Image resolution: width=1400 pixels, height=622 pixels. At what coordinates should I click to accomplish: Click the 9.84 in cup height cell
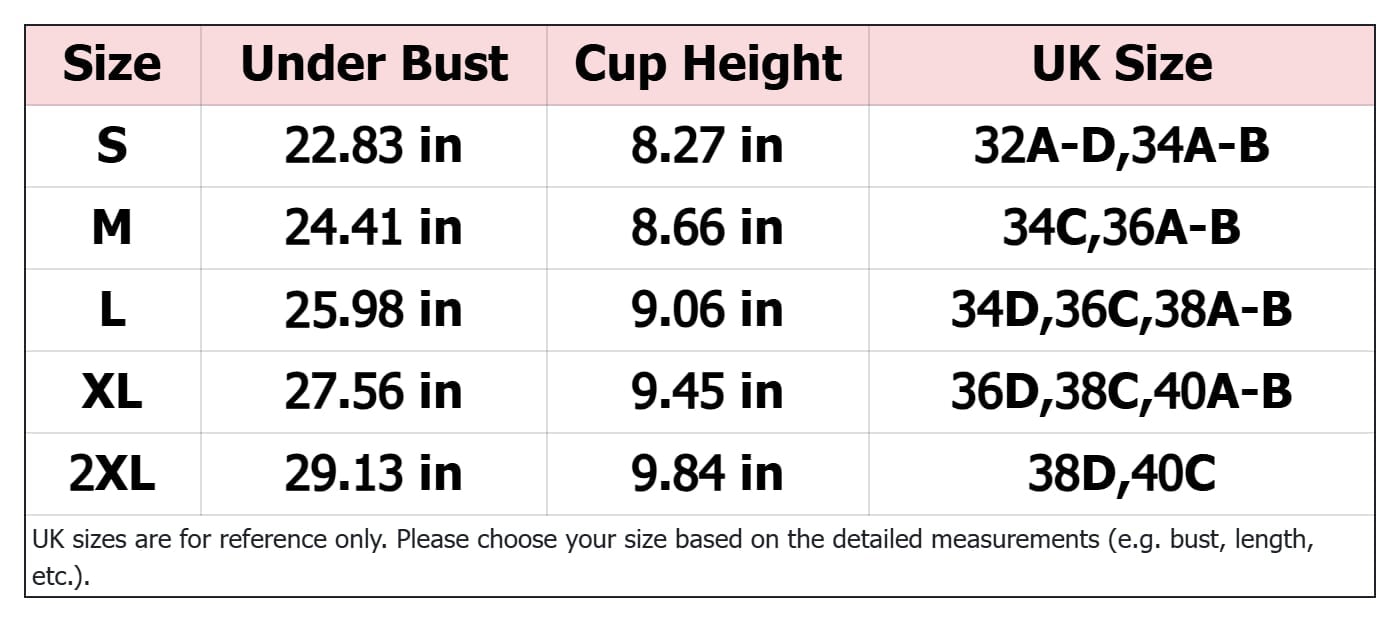pyautogui.click(x=708, y=474)
